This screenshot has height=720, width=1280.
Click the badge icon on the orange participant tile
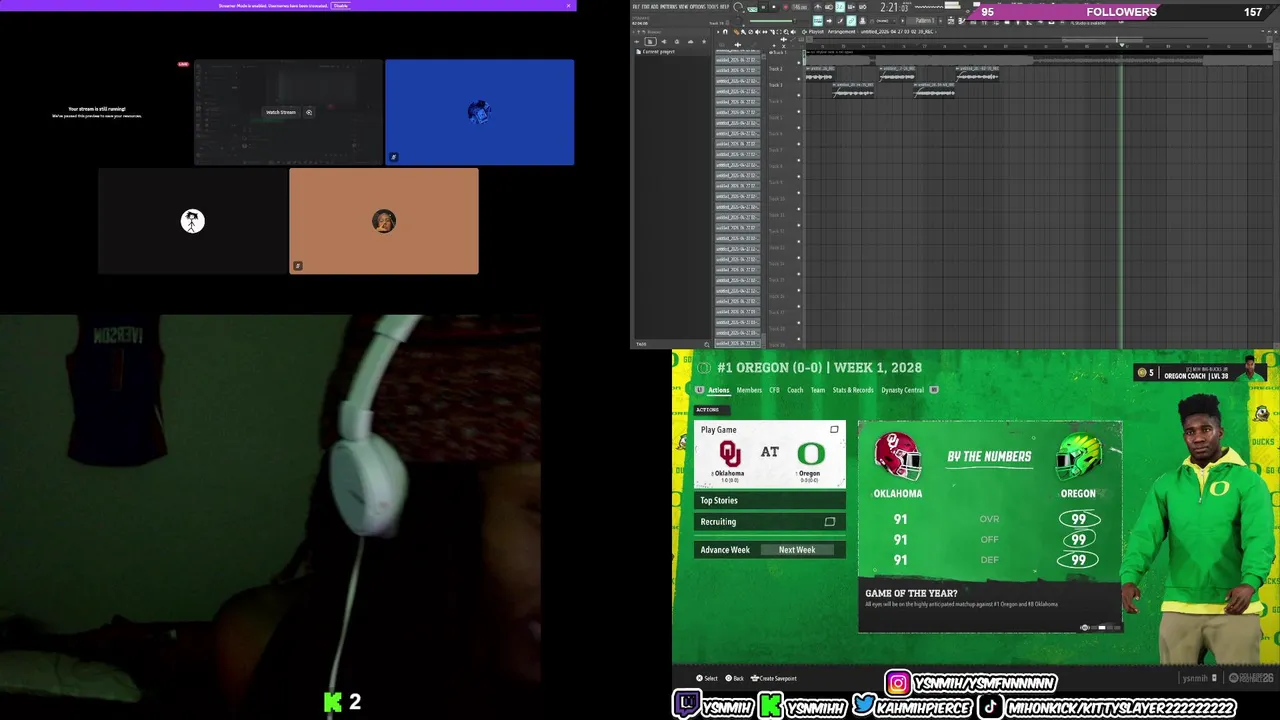coord(298,266)
